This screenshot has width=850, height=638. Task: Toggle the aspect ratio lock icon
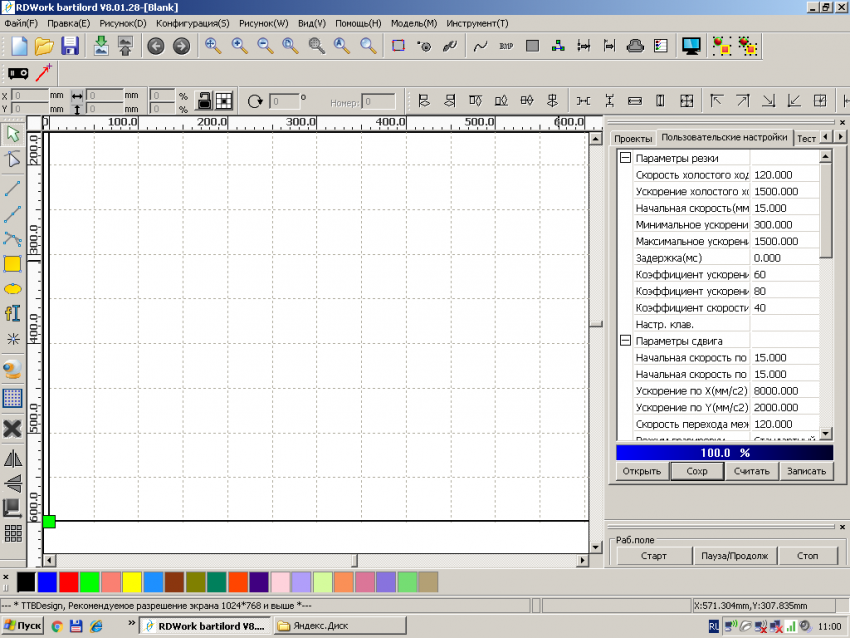(203, 100)
